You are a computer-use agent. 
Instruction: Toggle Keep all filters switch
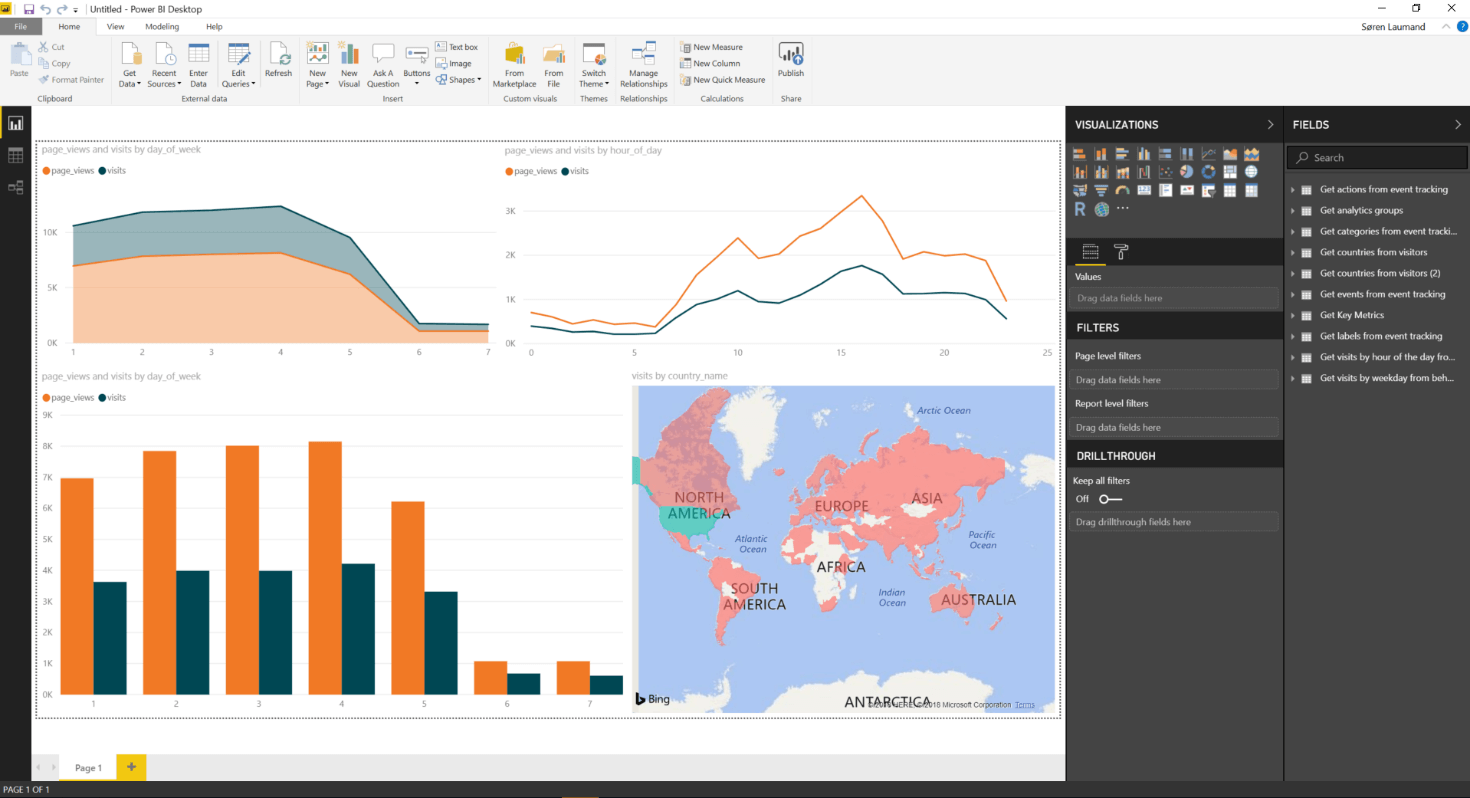[x=1110, y=499]
